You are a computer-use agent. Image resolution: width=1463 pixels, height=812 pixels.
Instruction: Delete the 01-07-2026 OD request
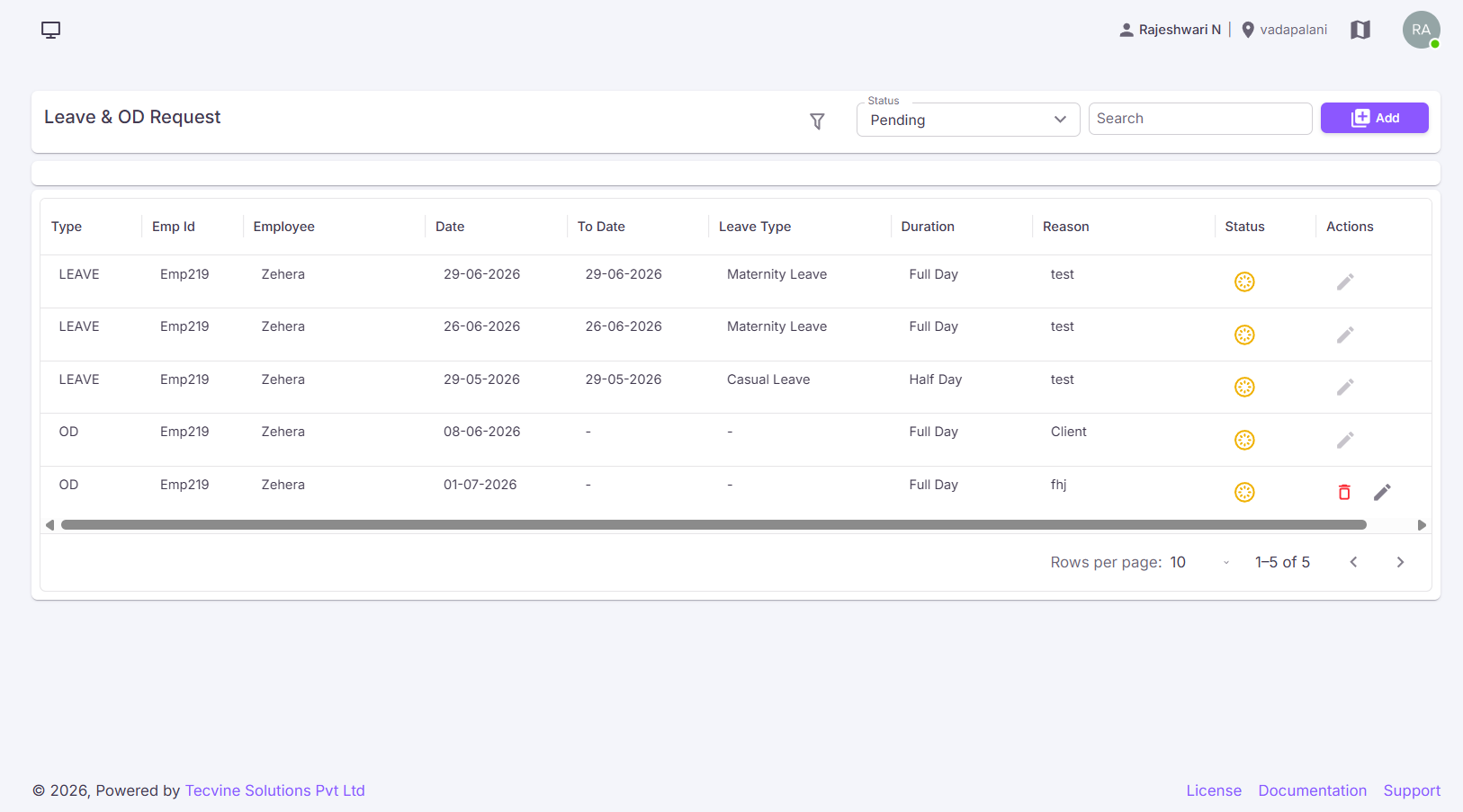pos(1344,492)
